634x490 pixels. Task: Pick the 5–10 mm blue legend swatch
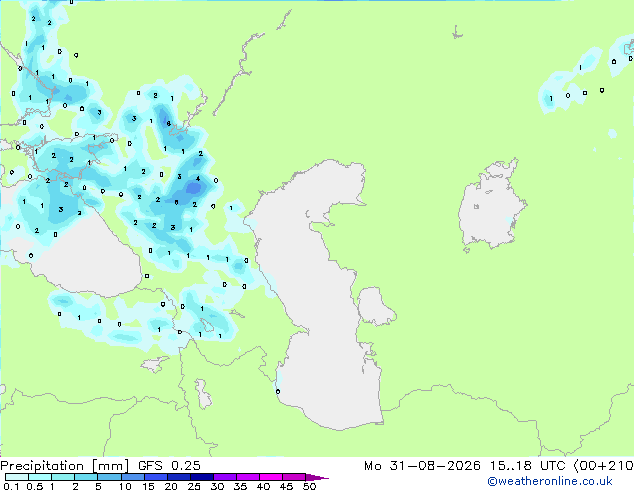(x=109, y=477)
